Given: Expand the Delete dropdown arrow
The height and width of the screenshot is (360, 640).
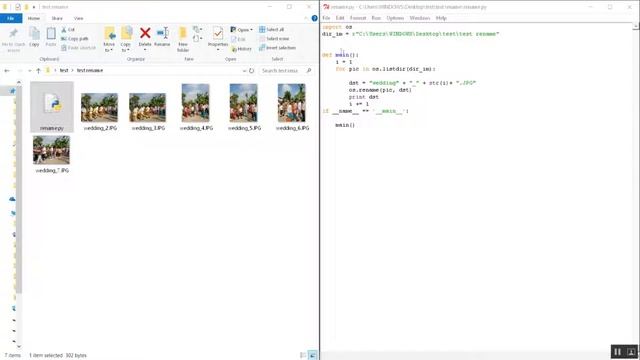Looking at the screenshot, I should (145, 50).
